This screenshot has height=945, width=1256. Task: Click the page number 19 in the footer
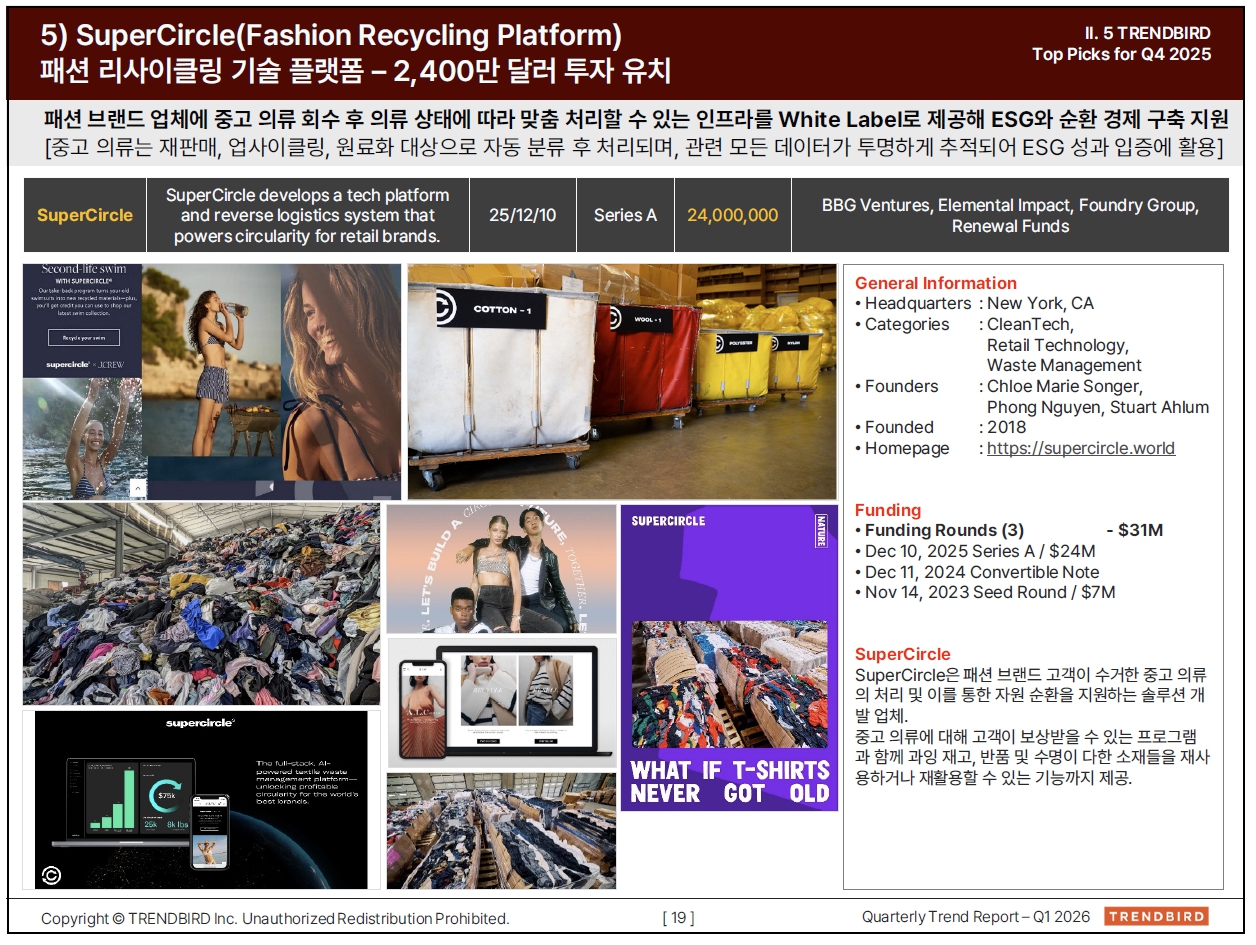pyautogui.click(x=678, y=918)
